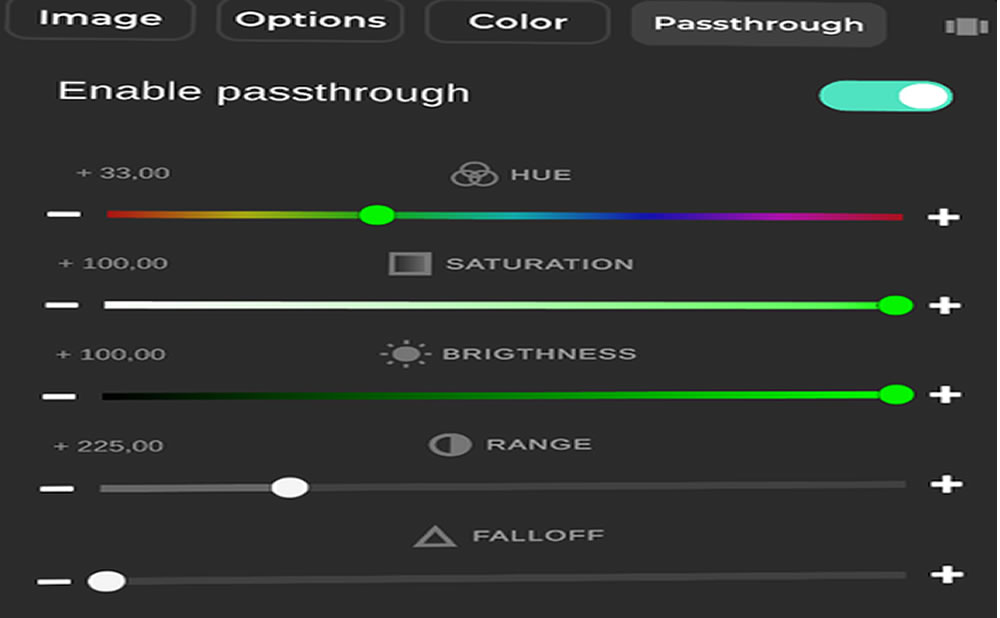Viewport: 1000px width, 618px height.
Task: Select the Passthrough tab
Action: (758, 24)
